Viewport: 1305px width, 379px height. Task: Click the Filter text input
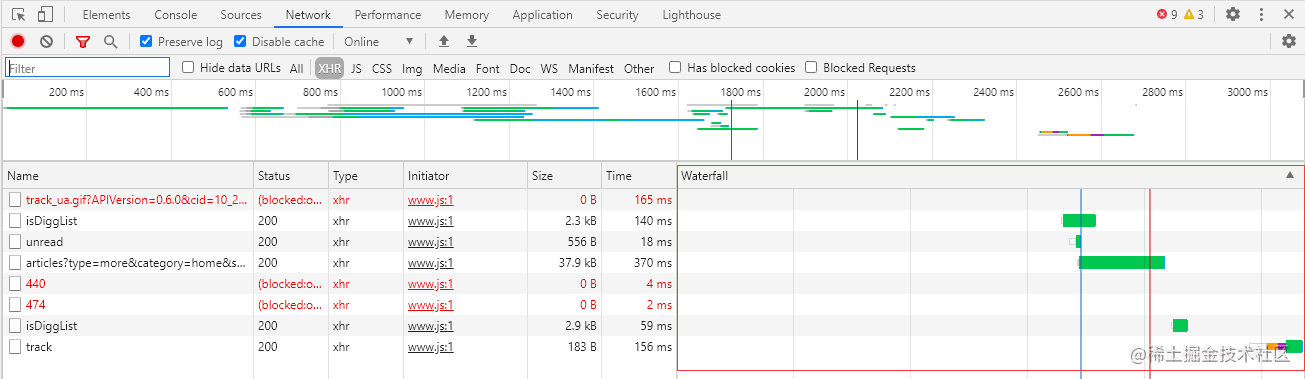pyautogui.click(x=88, y=68)
